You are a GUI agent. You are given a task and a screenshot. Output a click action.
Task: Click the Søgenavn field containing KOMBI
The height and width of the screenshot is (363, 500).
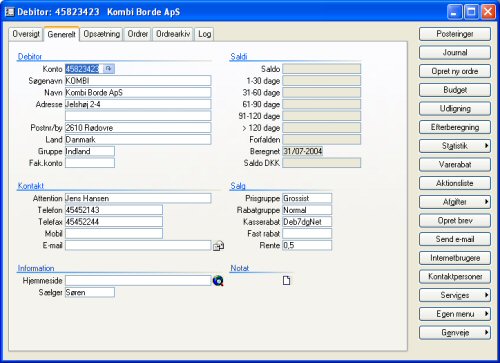pyautogui.click(x=138, y=81)
